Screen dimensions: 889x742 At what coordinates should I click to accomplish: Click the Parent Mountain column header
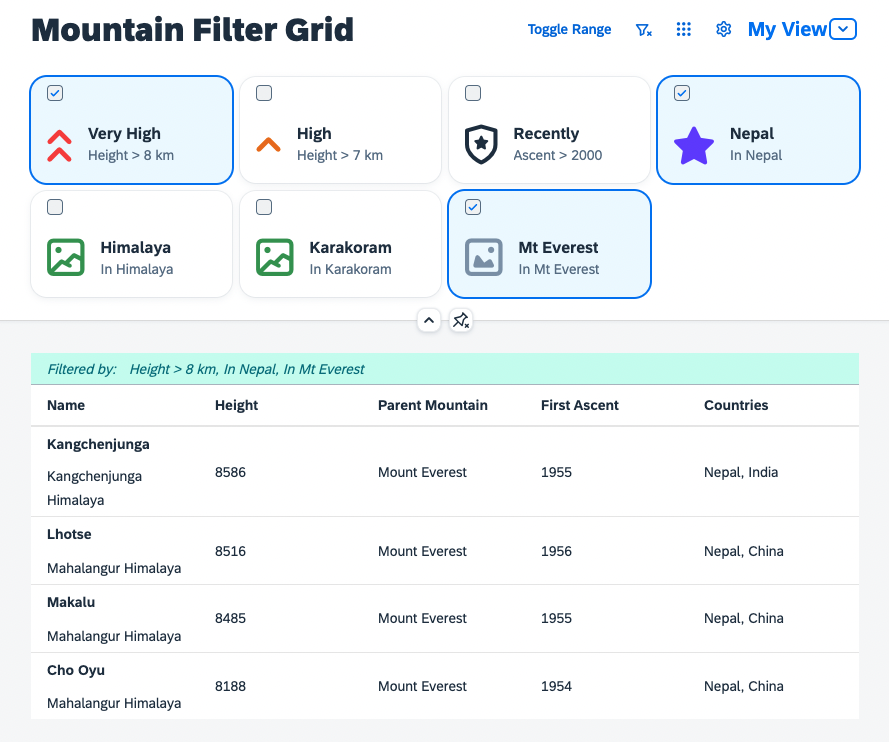pyautogui.click(x=433, y=405)
